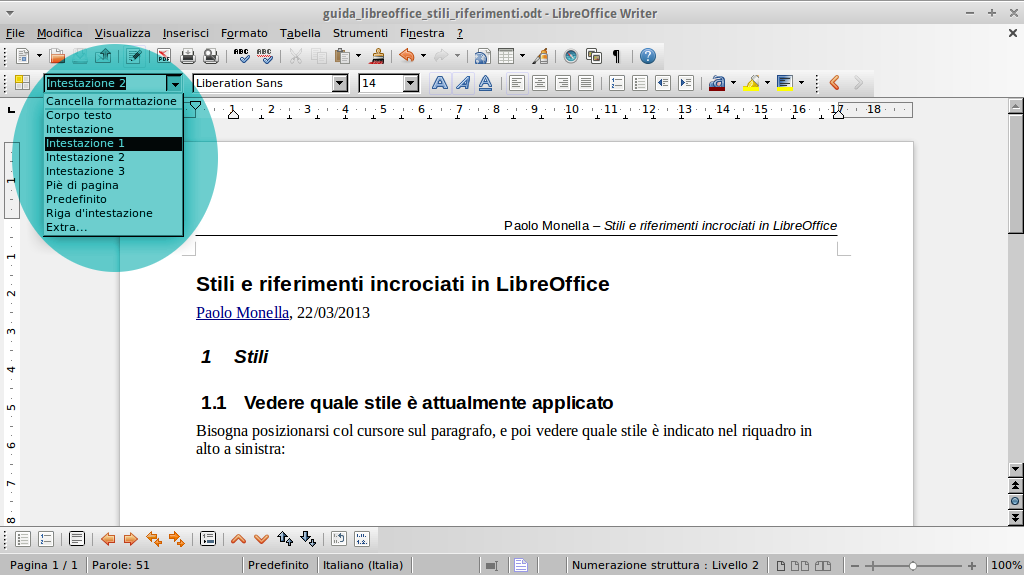Apply yellow paragraph background color
Image resolution: width=1024 pixels, height=575 pixels.
point(785,83)
